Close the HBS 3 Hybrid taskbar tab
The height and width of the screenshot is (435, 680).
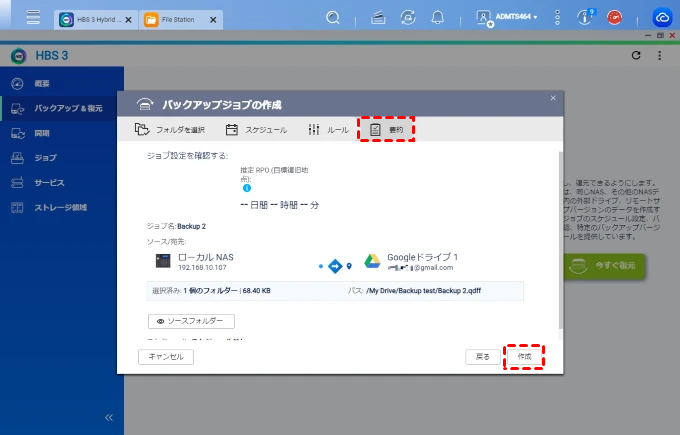point(128,20)
